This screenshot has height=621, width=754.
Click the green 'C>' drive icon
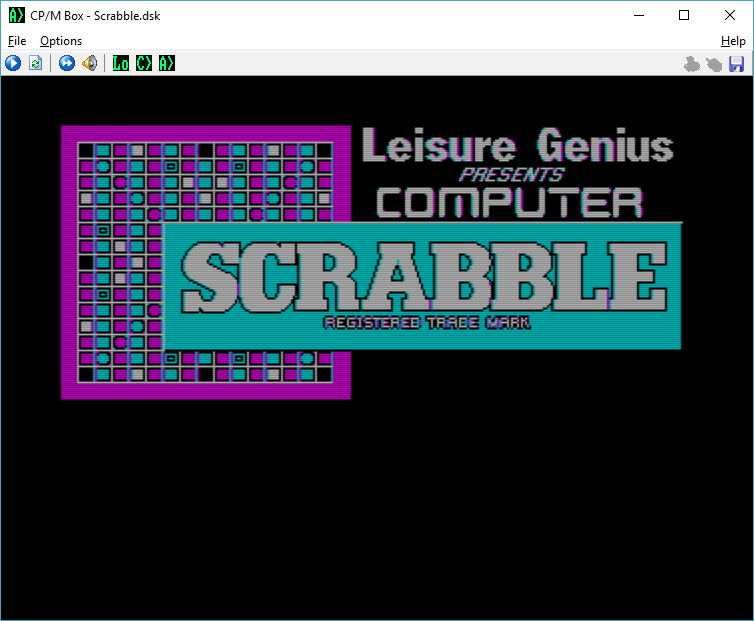pyautogui.click(x=144, y=63)
